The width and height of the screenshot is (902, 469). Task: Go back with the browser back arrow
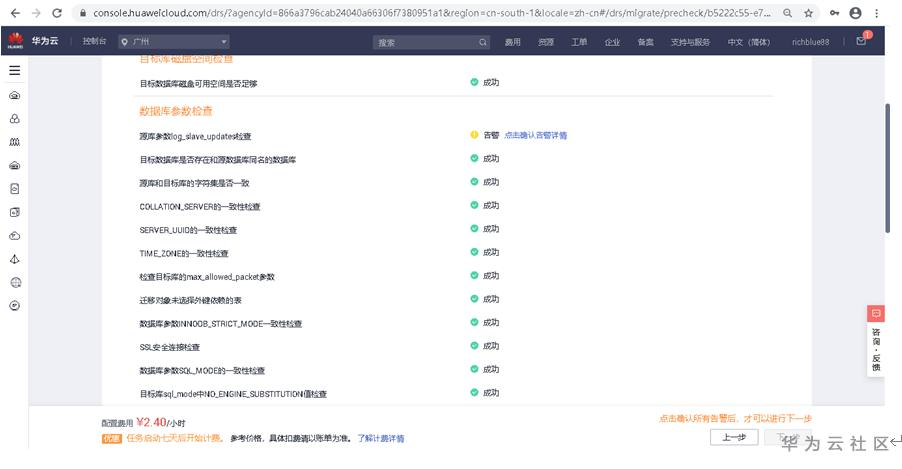point(16,13)
